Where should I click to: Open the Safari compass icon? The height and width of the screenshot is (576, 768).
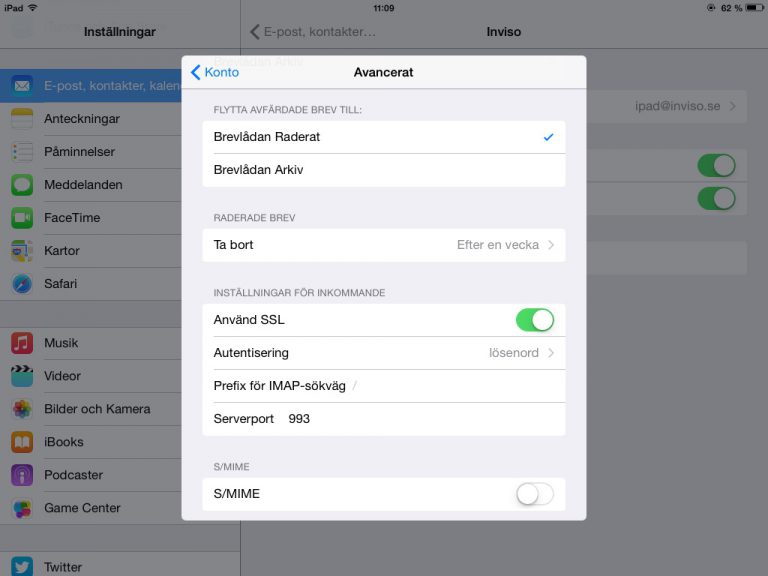pyautogui.click(x=22, y=284)
